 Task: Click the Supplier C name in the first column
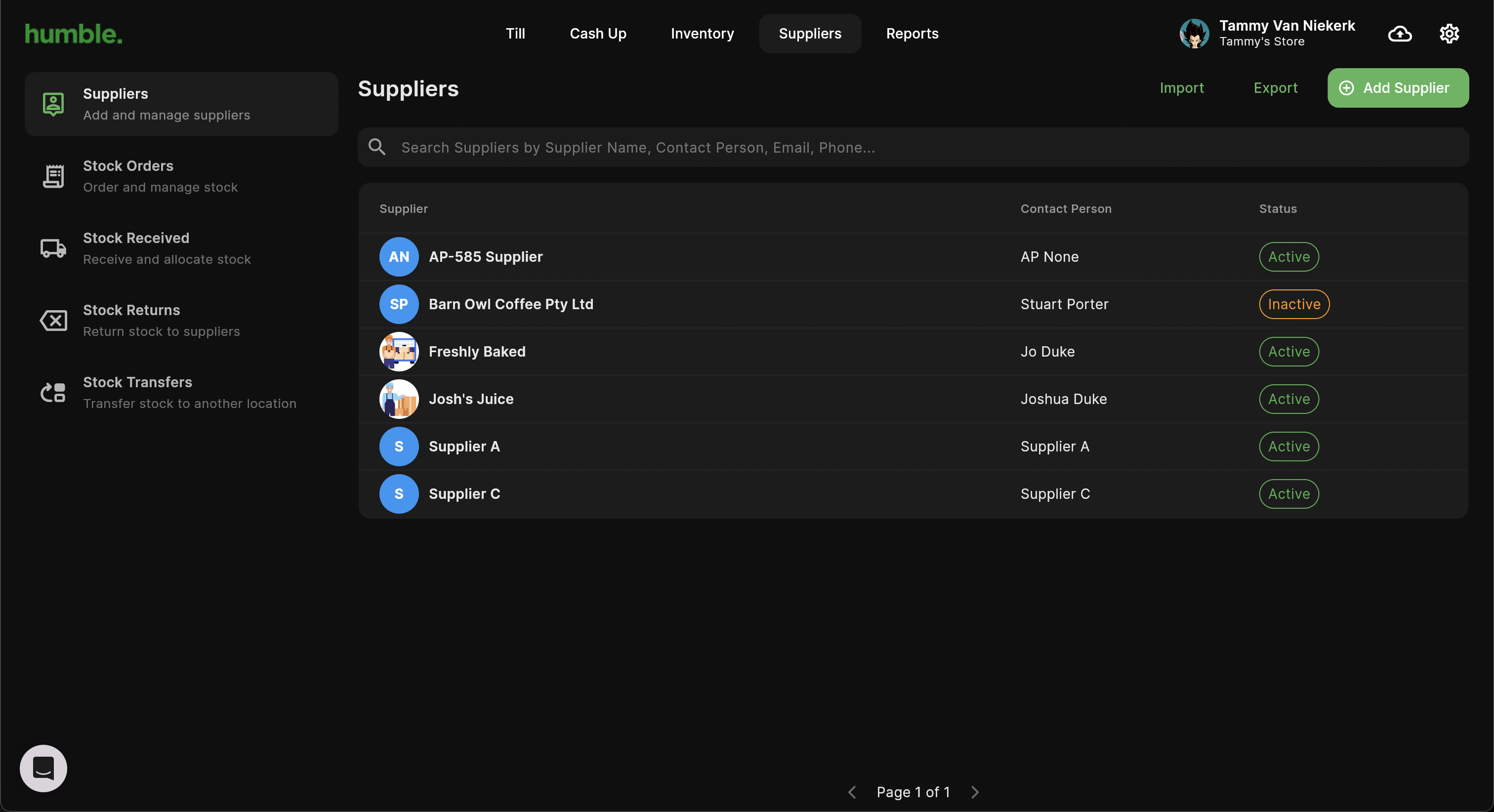click(x=464, y=494)
